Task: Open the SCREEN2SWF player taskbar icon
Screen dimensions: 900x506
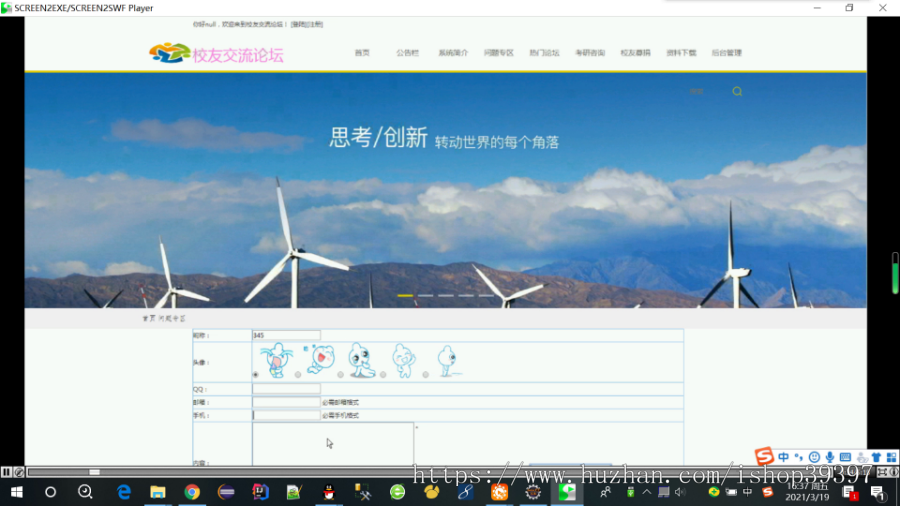Action: [x=567, y=492]
